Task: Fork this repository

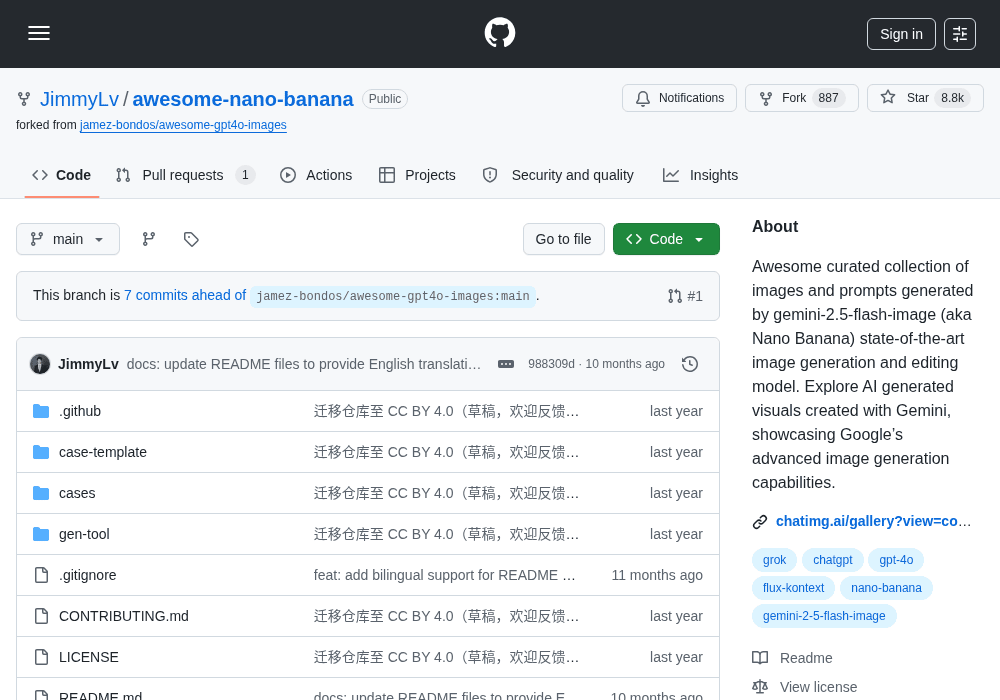Action: click(801, 98)
